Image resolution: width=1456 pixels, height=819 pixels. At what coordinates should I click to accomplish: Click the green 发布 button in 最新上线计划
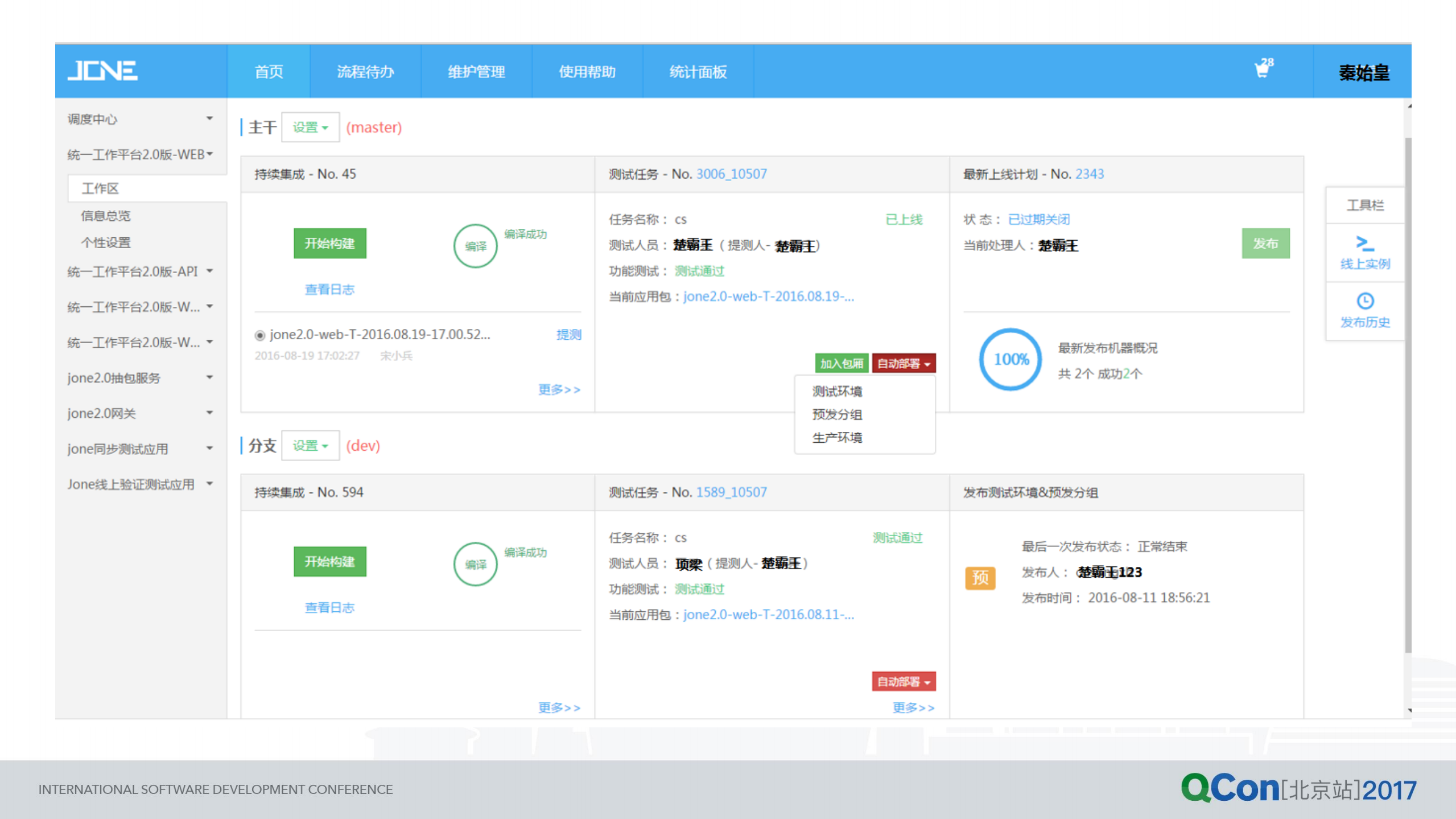click(1265, 243)
